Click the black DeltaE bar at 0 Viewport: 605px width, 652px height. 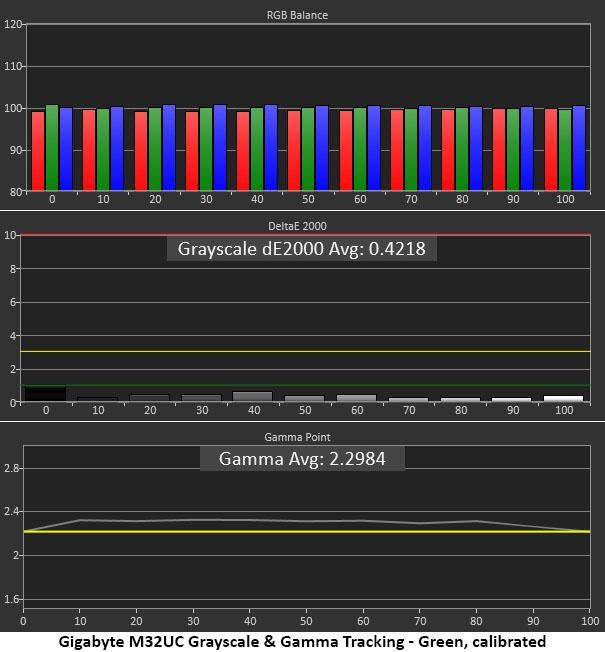point(45,394)
